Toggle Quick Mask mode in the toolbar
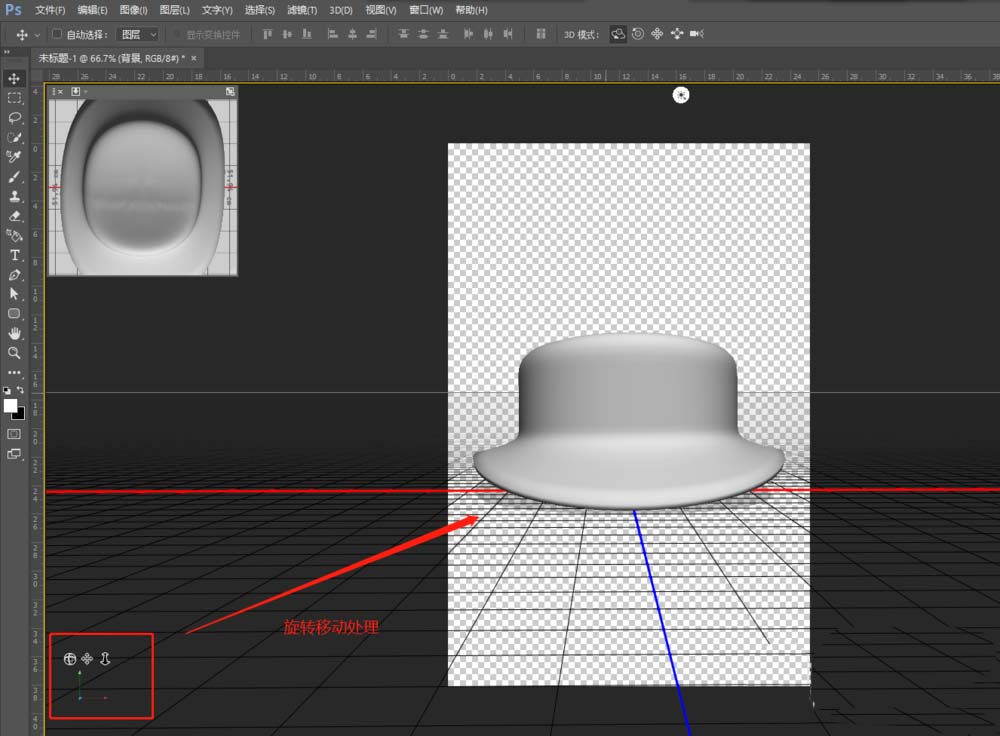1000x736 pixels. point(14,435)
